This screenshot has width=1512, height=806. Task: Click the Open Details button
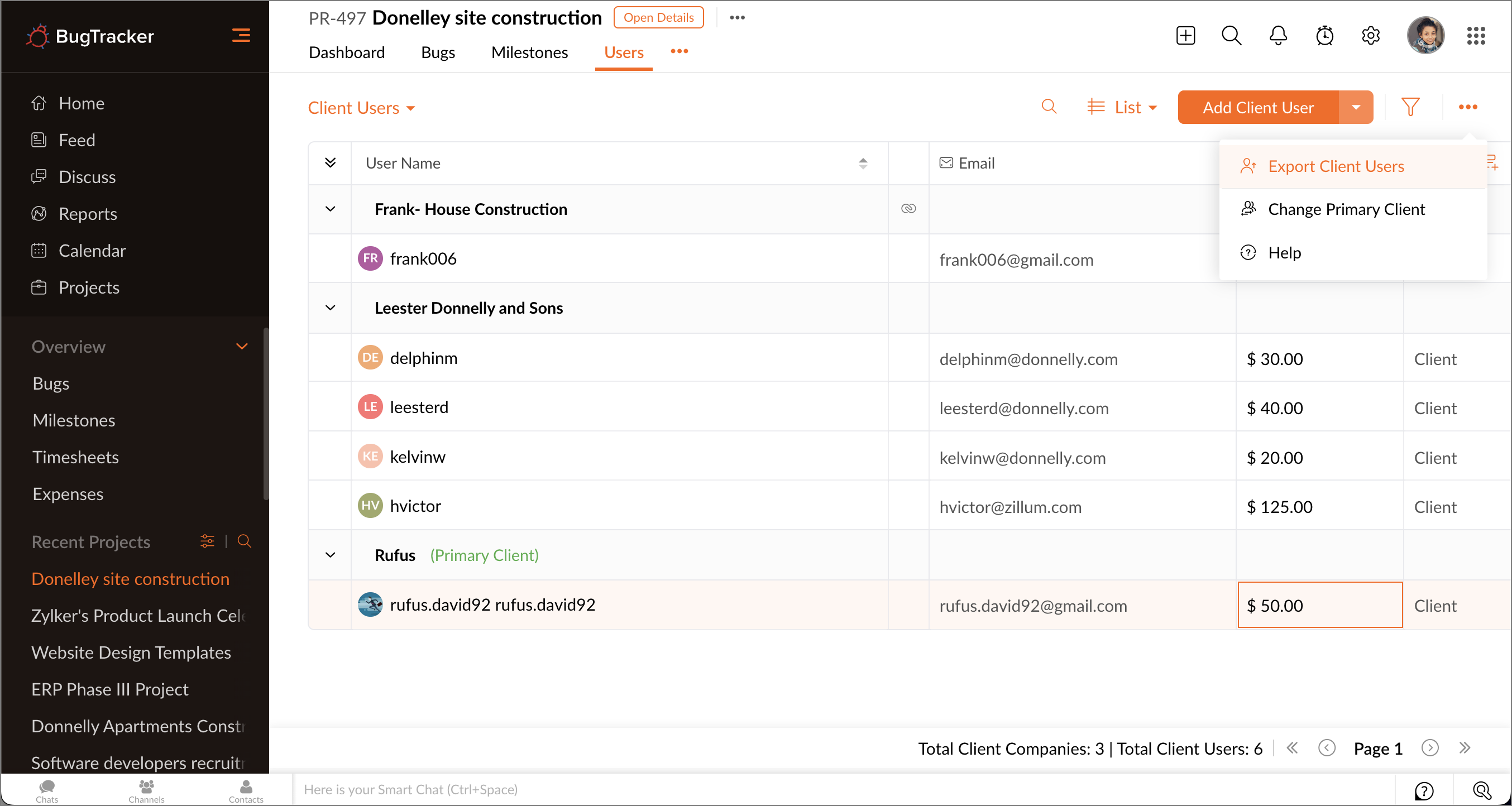(x=658, y=18)
